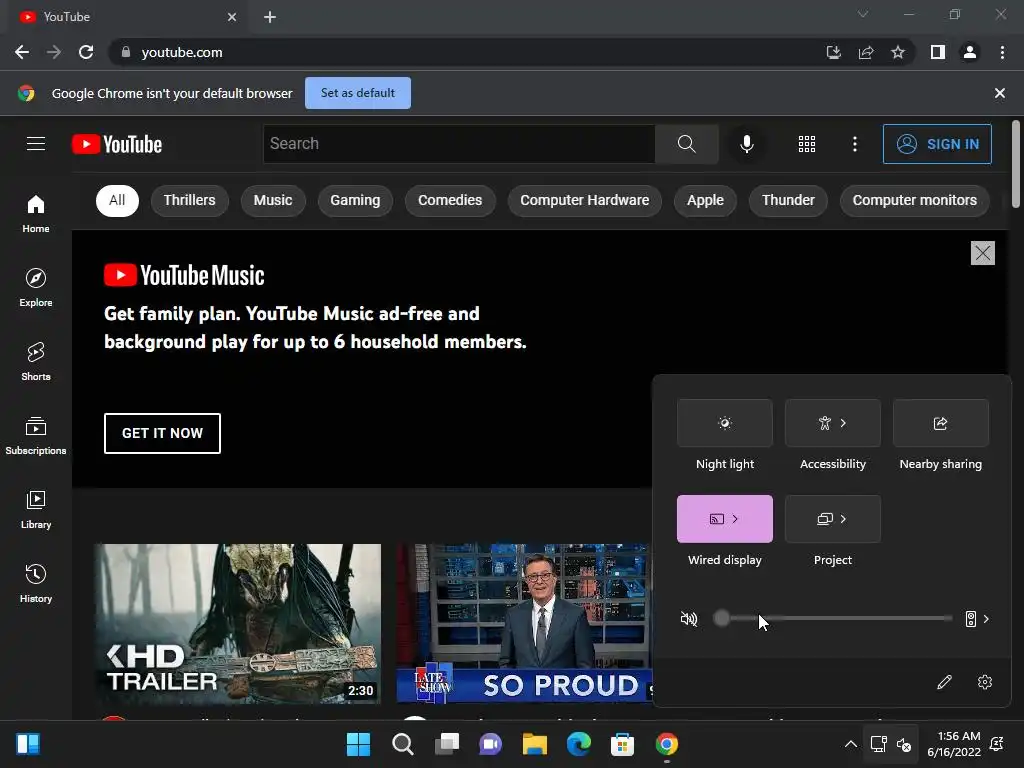This screenshot has height=768, width=1024.
Task: Select the Music filter chip
Action: coord(273,200)
